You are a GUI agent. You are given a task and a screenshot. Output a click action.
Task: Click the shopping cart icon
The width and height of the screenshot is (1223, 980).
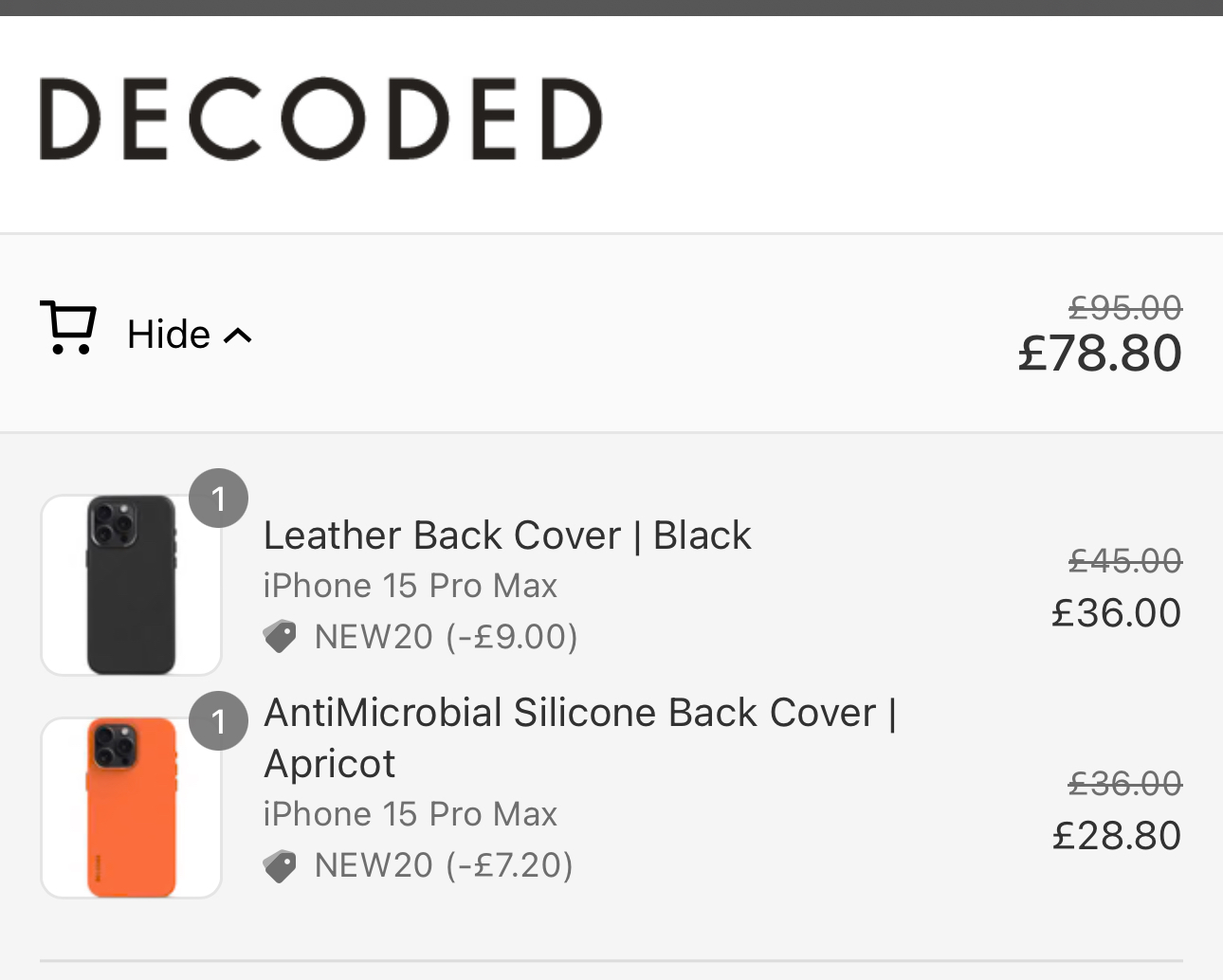pos(68,328)
